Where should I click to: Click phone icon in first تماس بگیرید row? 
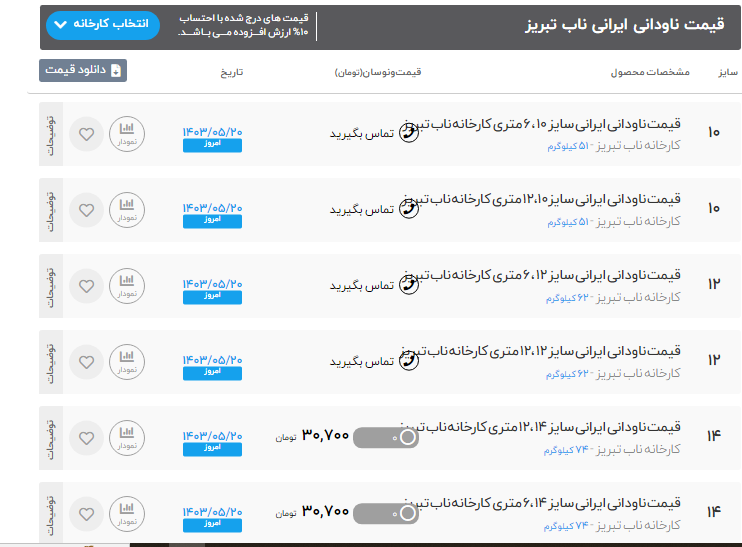(408, 133)
